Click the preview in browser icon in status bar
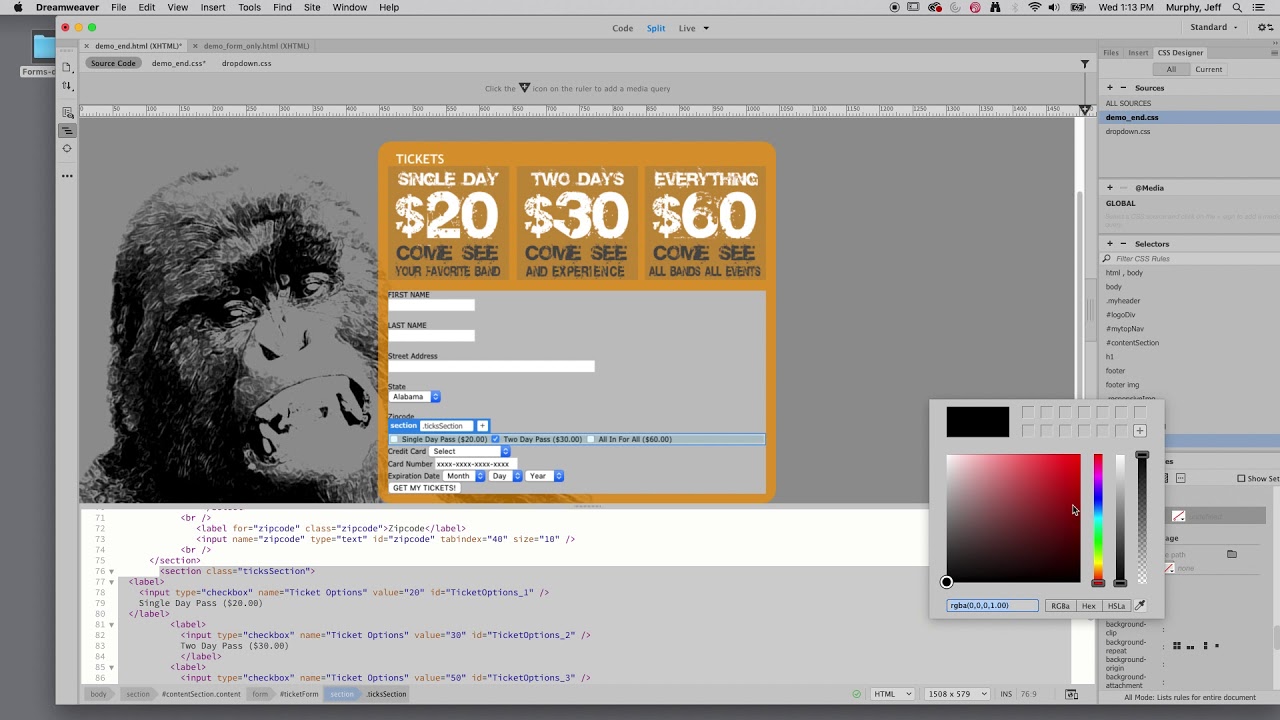This screenshot has width=1280, height=720. [1071, 694]
